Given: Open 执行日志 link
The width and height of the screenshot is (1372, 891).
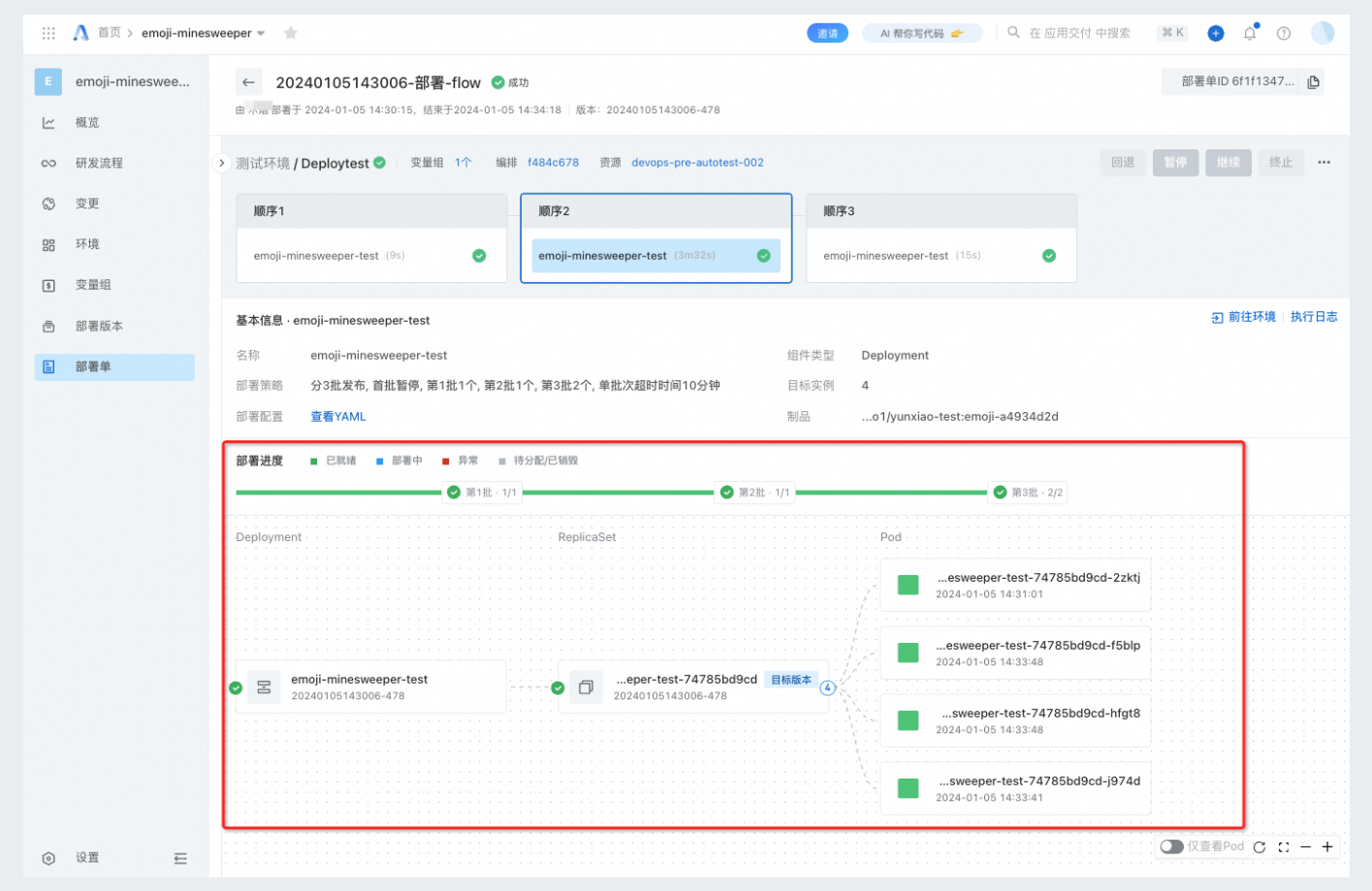Looking at the screenshot, I should coord(1314,317).
